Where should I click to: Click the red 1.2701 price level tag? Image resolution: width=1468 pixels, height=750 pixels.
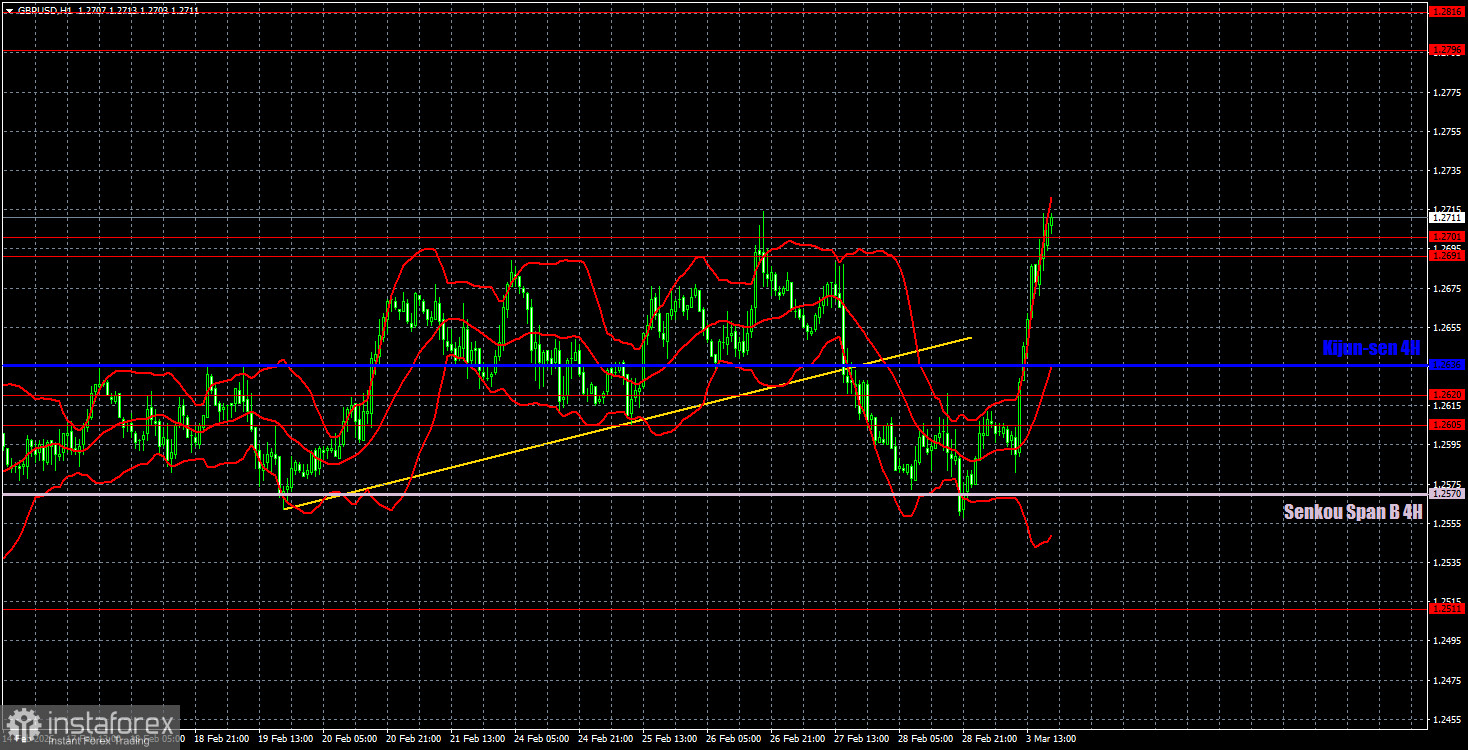(x=1447, y=237)
